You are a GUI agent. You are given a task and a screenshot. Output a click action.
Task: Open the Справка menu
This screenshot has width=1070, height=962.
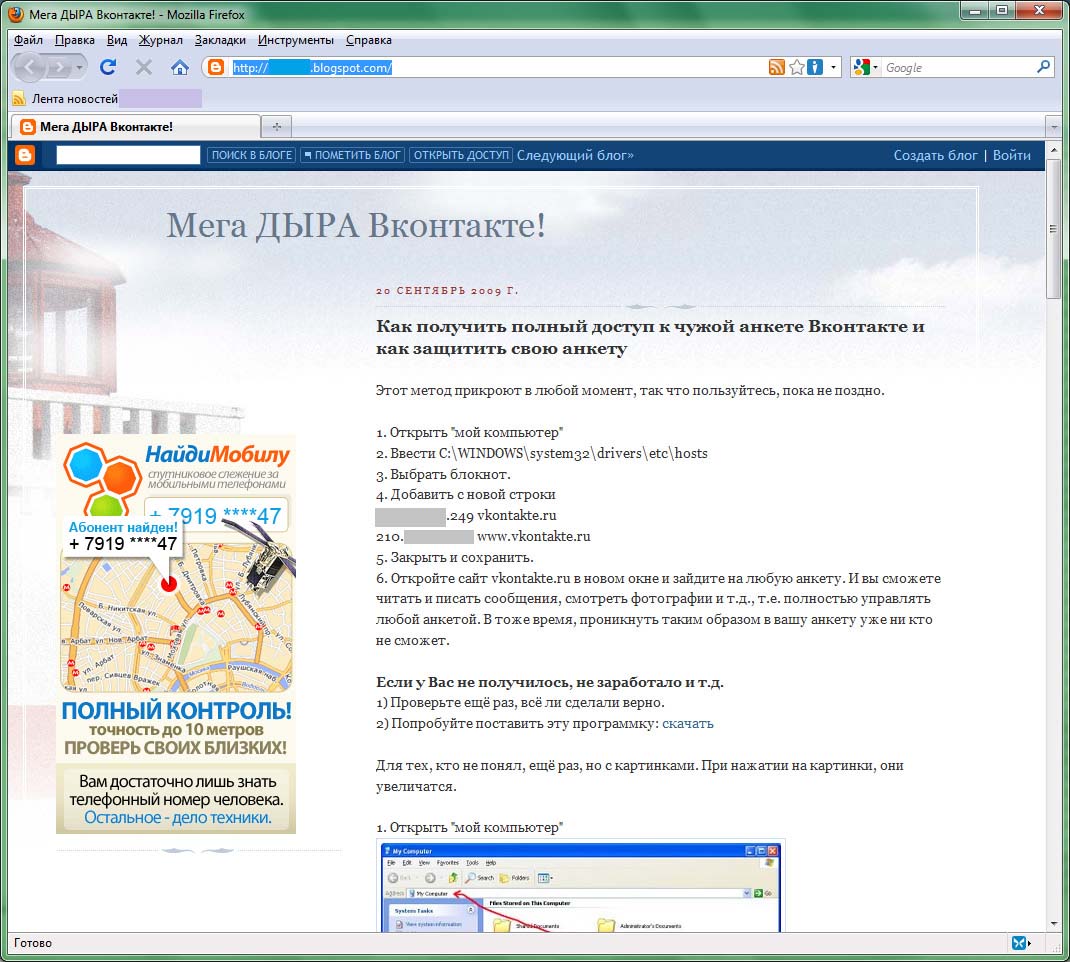click(x=368, y=40)
